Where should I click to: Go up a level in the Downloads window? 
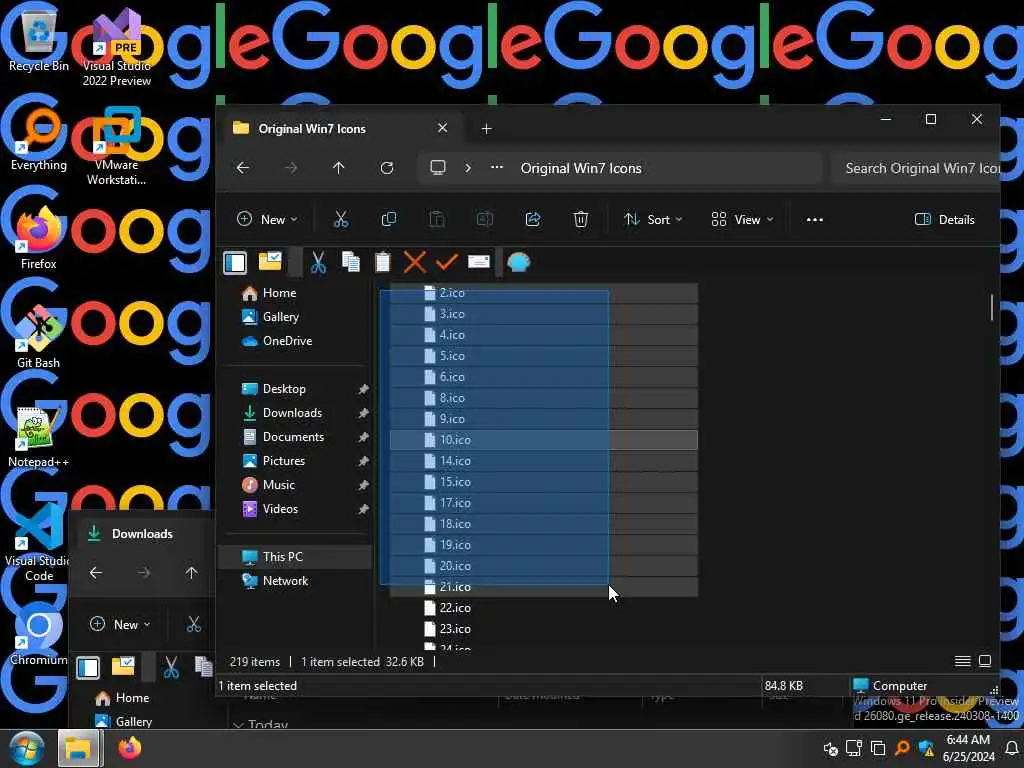click(x=191, y=573)
